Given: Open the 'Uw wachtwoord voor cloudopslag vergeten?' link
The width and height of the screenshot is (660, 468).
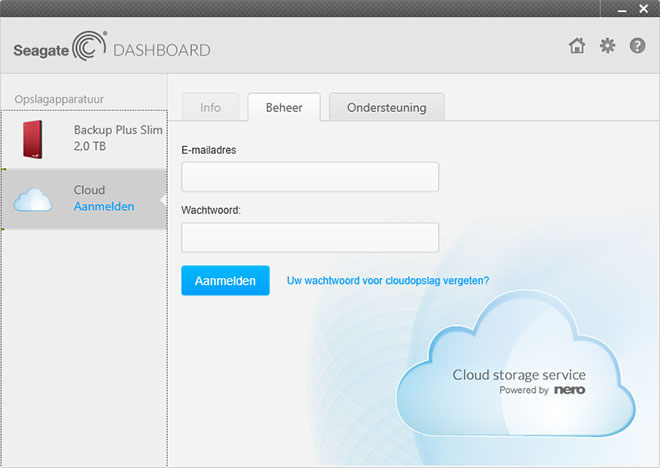Looking at the screenshot, I should 388,281.
